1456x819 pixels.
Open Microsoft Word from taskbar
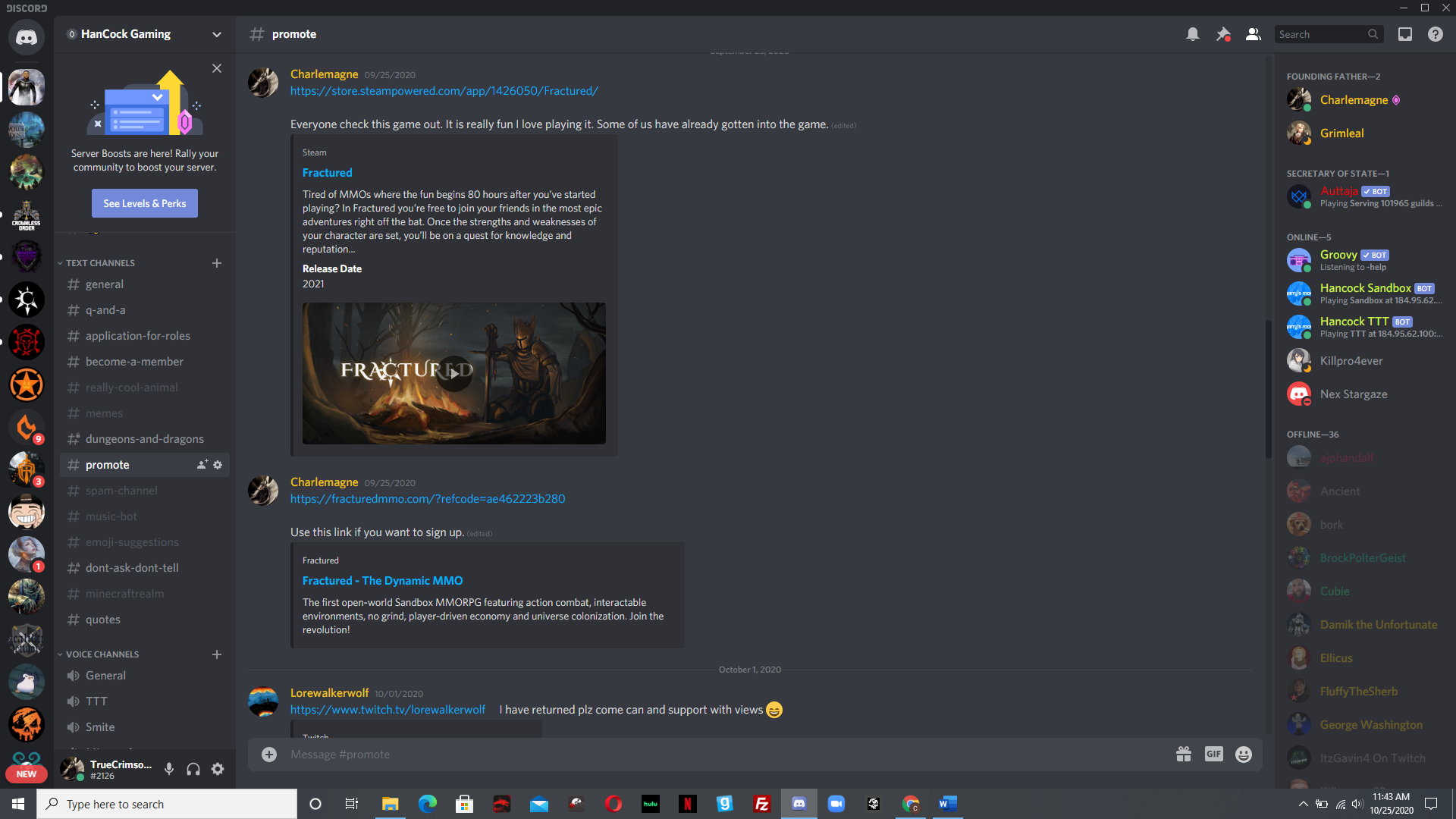pyautogui.click(x=948, y=804)
